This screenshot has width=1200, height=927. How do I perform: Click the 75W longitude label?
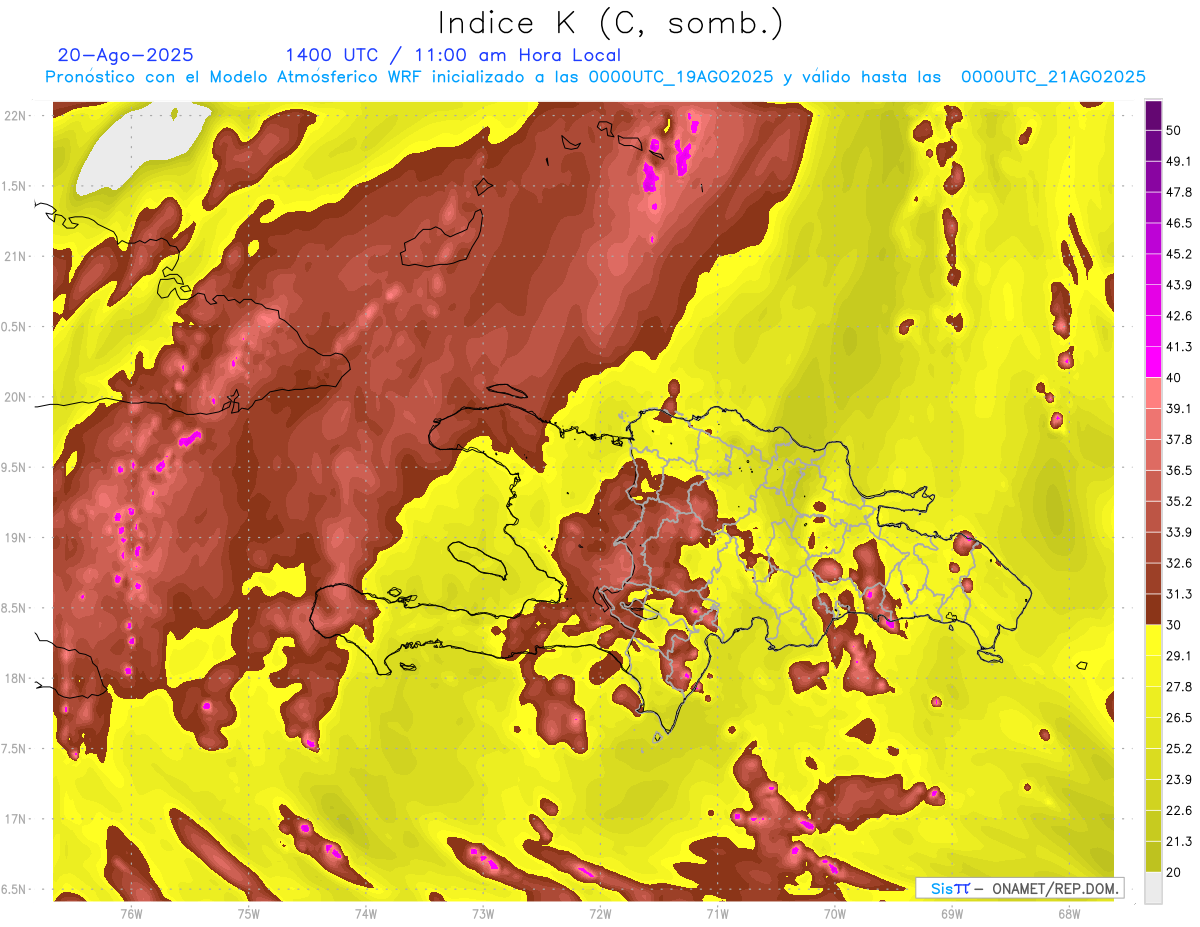coord(248,913)
